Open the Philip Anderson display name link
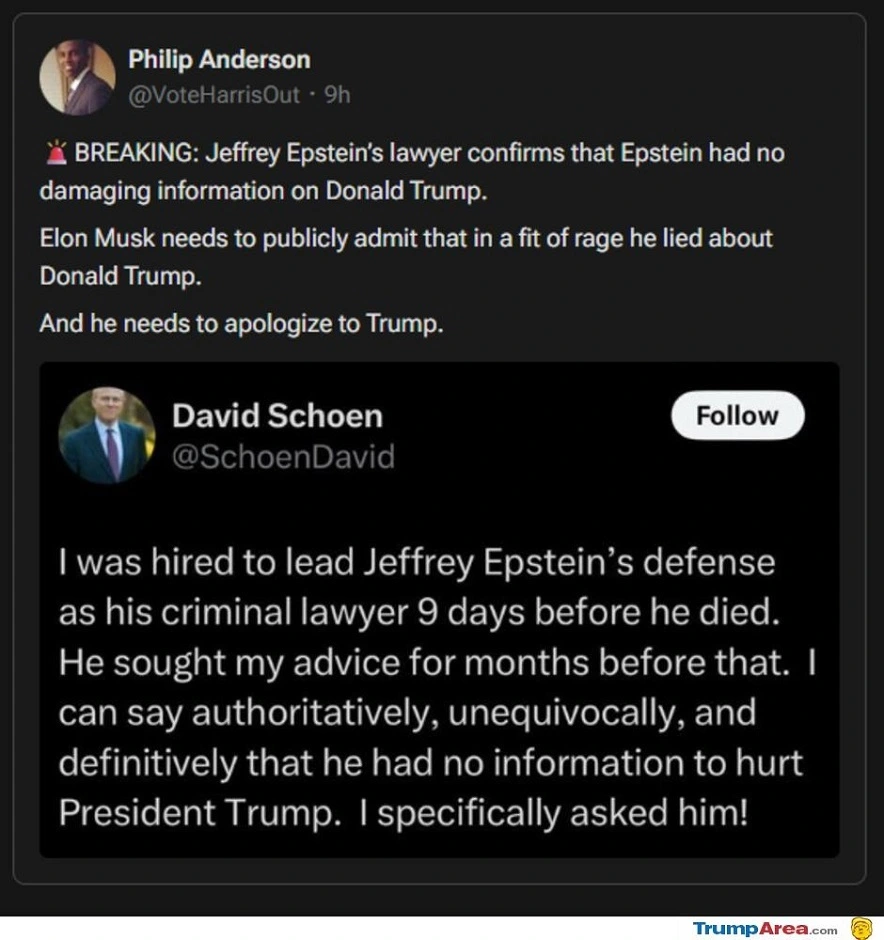884x940 pixels. (219, 60)
